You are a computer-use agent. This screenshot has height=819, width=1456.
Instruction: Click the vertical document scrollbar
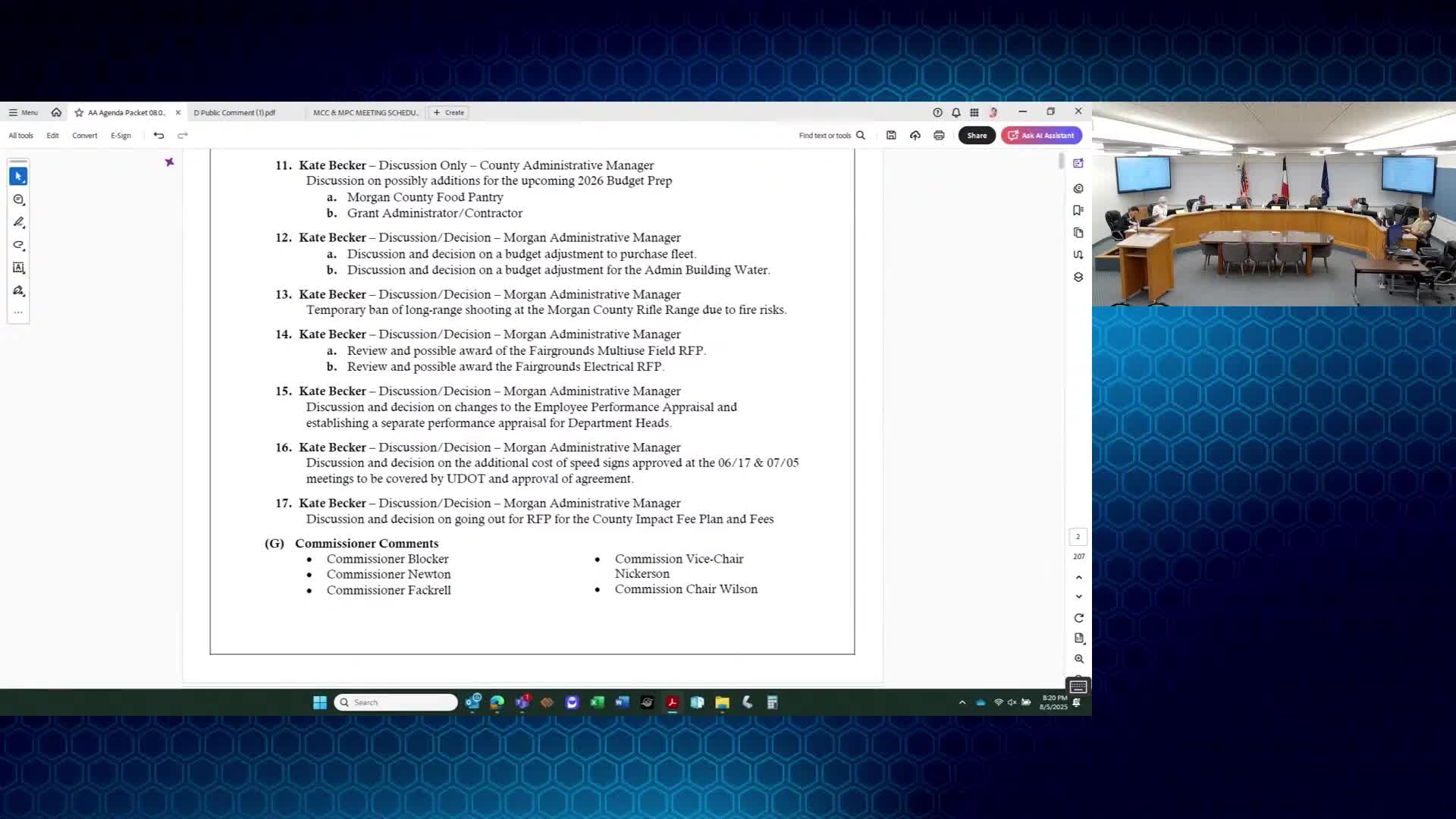[x=1061, y=161]
